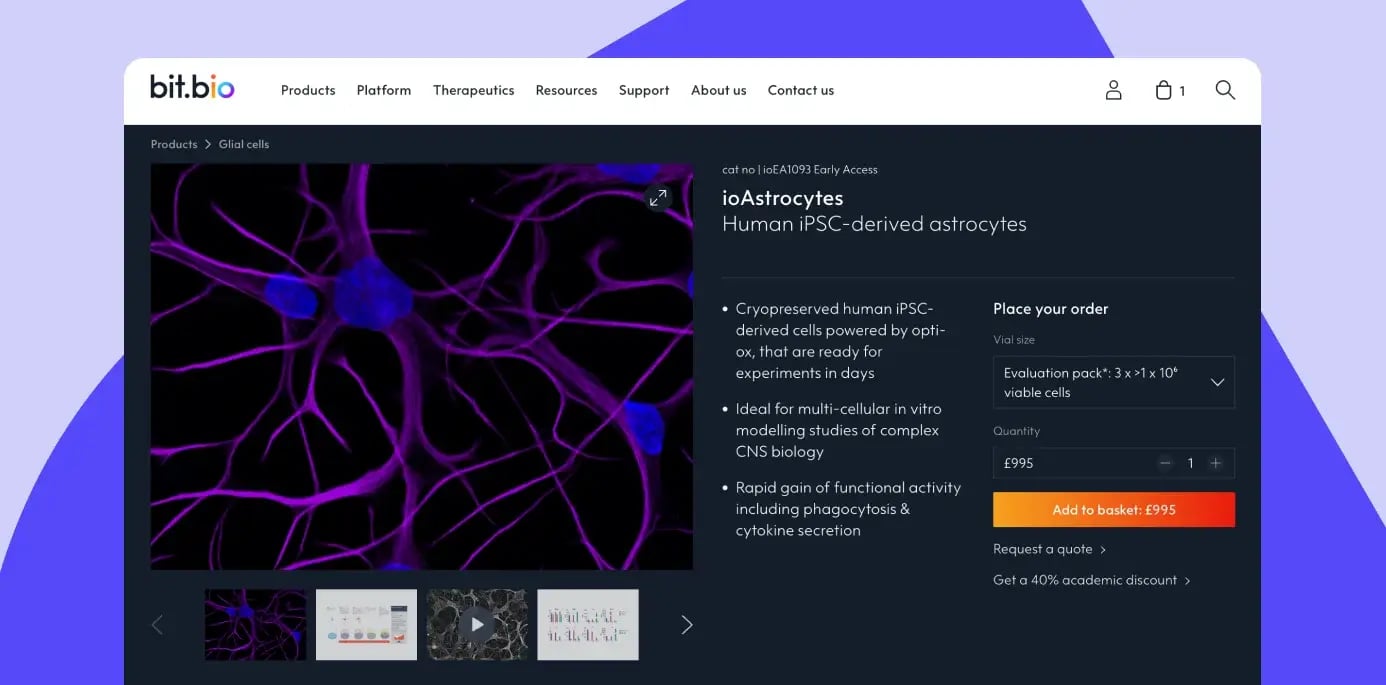Go to the bit.bio logo home
Image resolution: width=1386 pixels, height=685 pixels.
tap(192, 88)
